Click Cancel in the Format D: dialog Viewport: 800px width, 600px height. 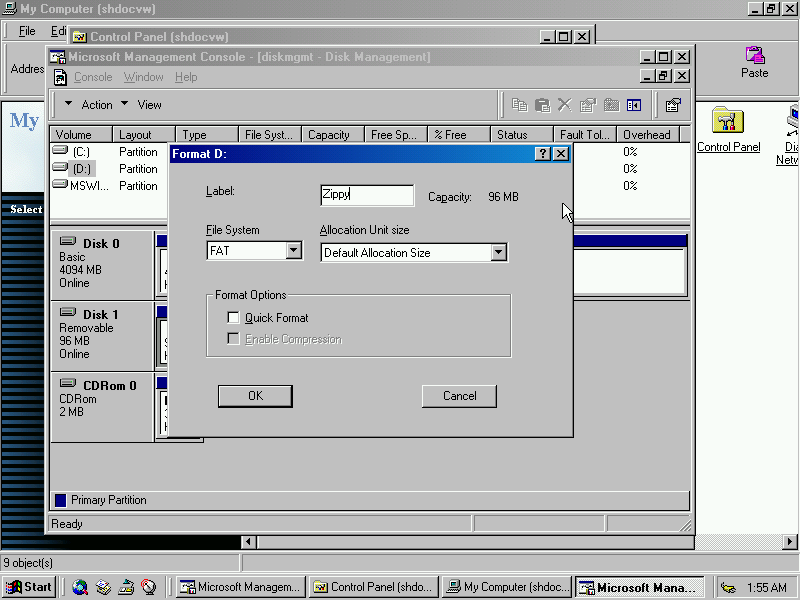pos(459,396)
